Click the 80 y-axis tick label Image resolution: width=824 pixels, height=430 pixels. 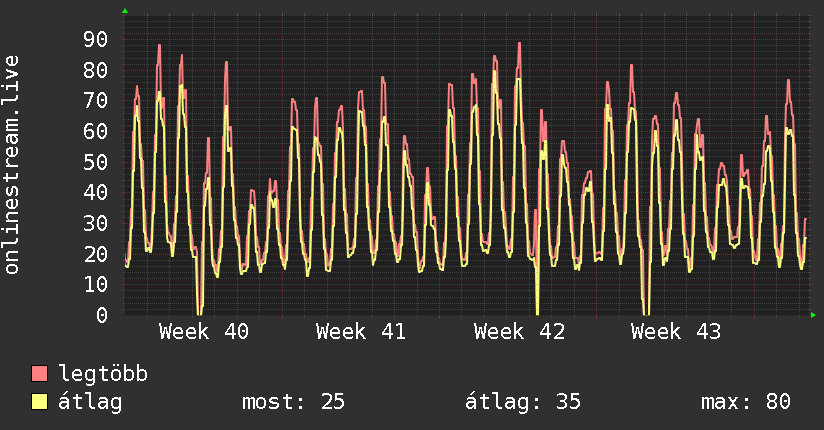click(x=96, y=70)
